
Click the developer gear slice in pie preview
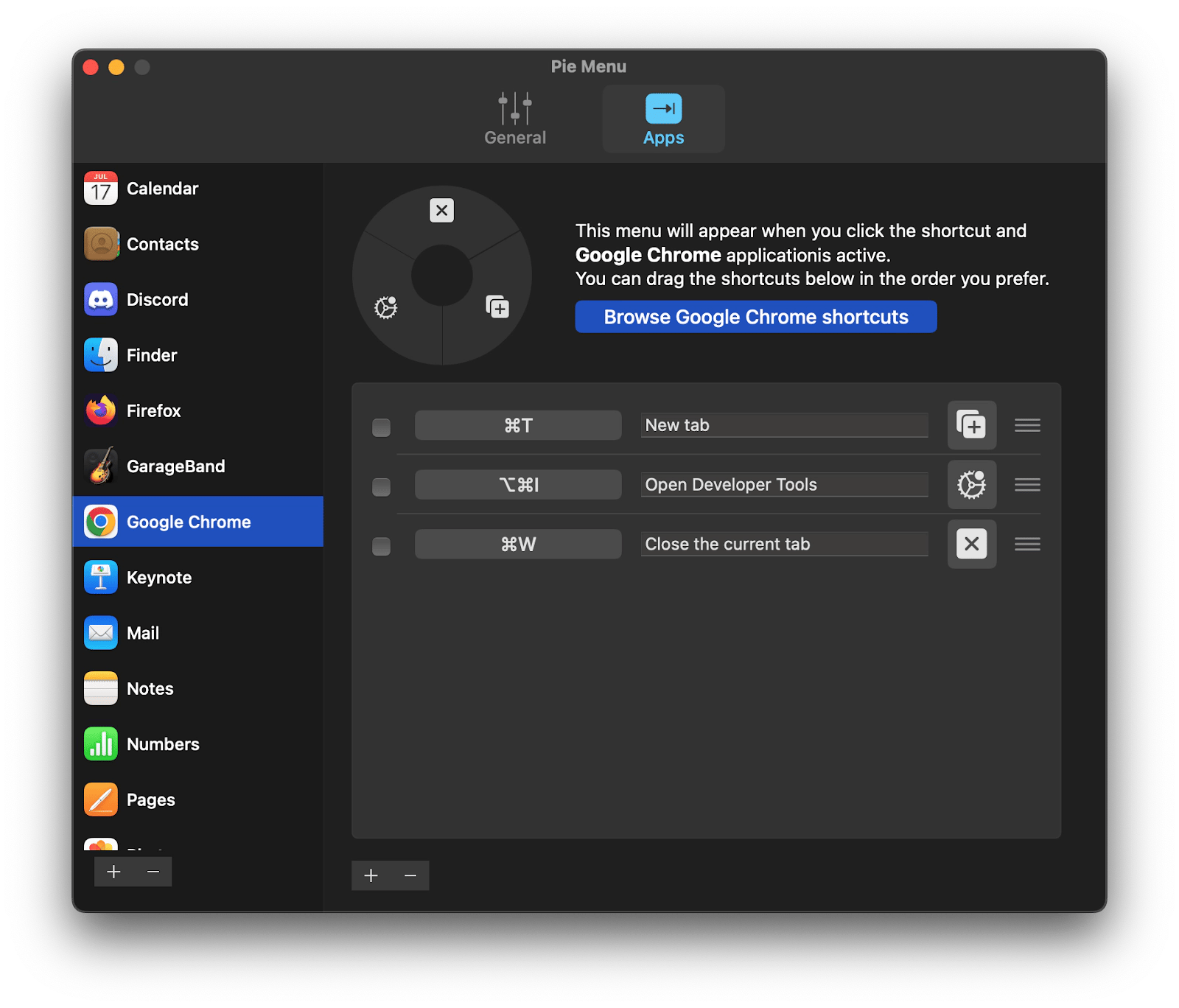pos(386,307)
